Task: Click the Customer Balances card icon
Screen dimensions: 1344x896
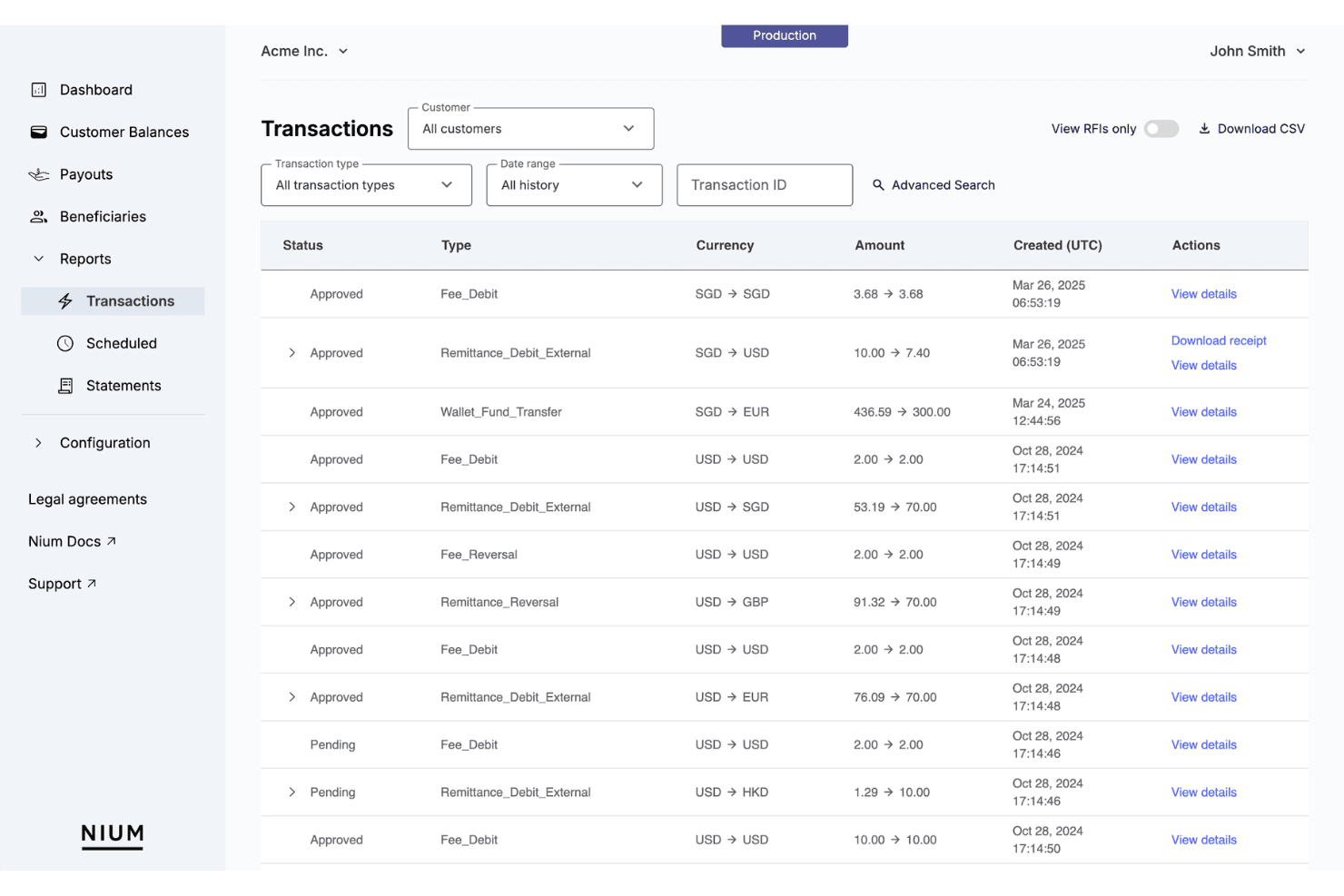Action: click(x=39, y=132)
